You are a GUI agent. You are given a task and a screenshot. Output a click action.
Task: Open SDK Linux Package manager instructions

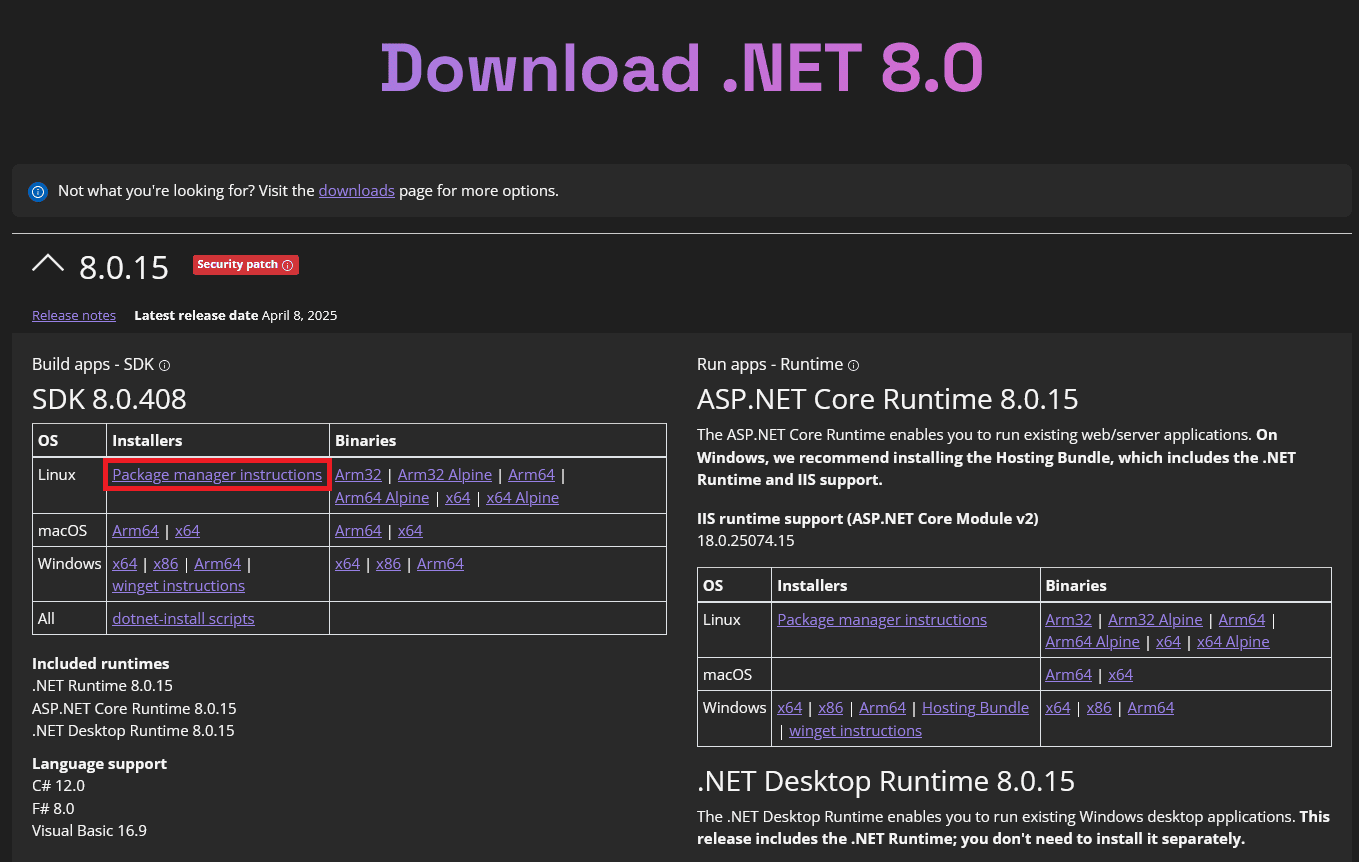pyautogui.click(x=217, y=475)
